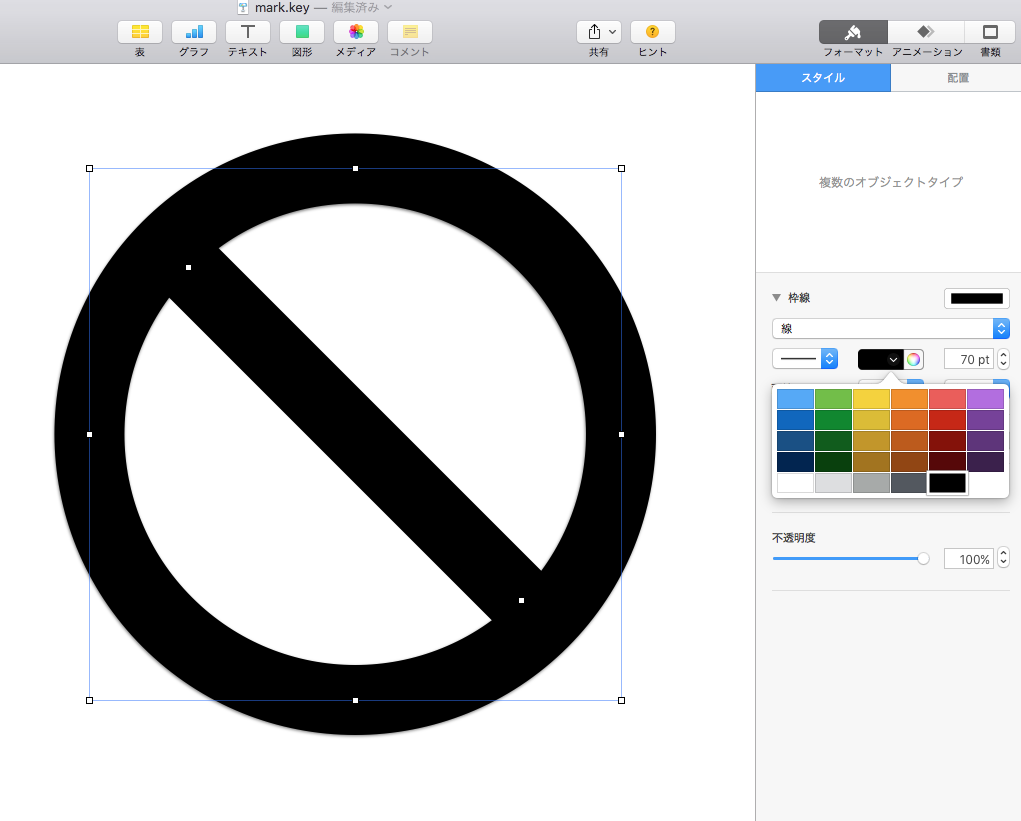Toggle the アニメーション inspector
The width and height of the screenshot is (1021, 821).
click(x=926, y=32)
